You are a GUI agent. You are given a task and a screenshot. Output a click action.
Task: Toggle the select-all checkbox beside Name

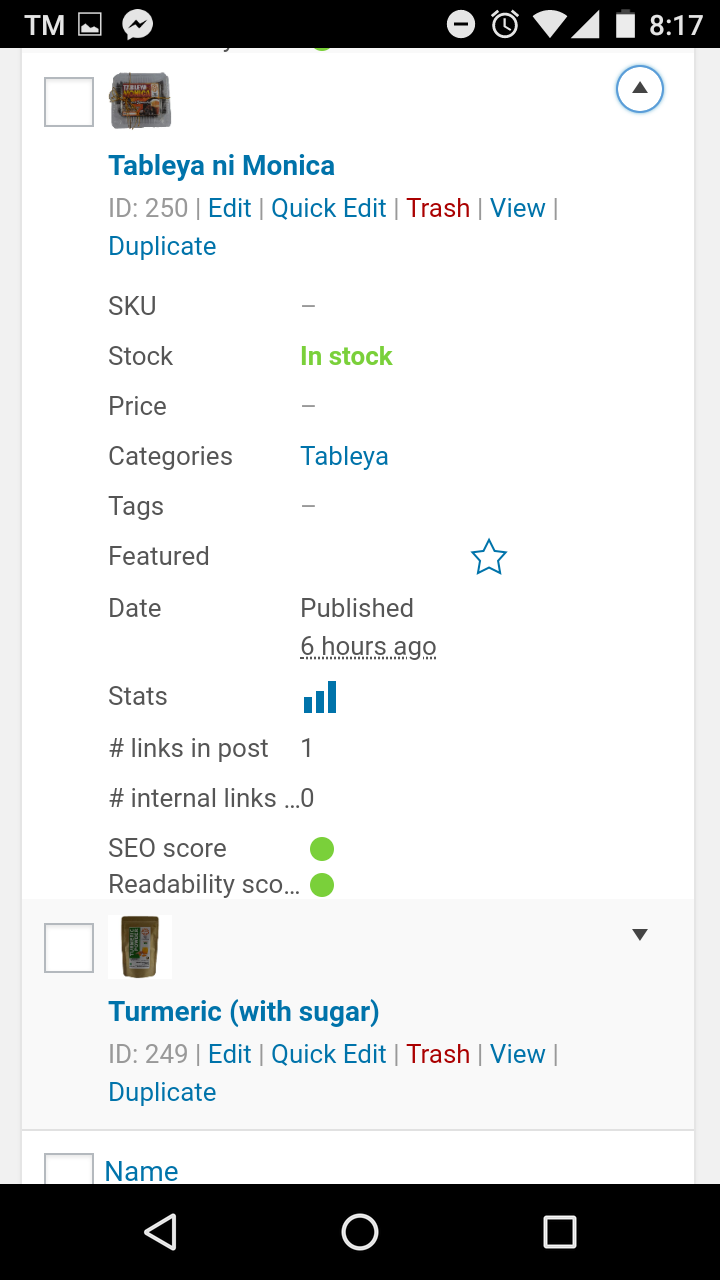69,1168
